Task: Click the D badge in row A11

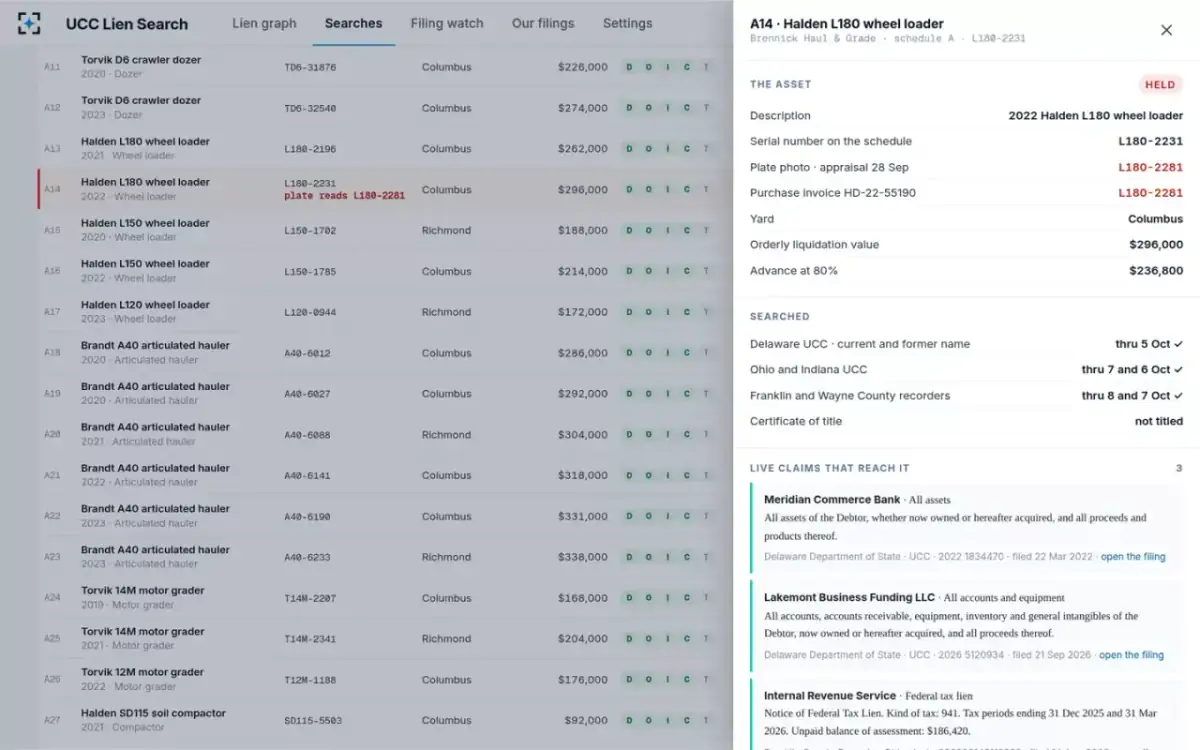Action: (630, 67)
